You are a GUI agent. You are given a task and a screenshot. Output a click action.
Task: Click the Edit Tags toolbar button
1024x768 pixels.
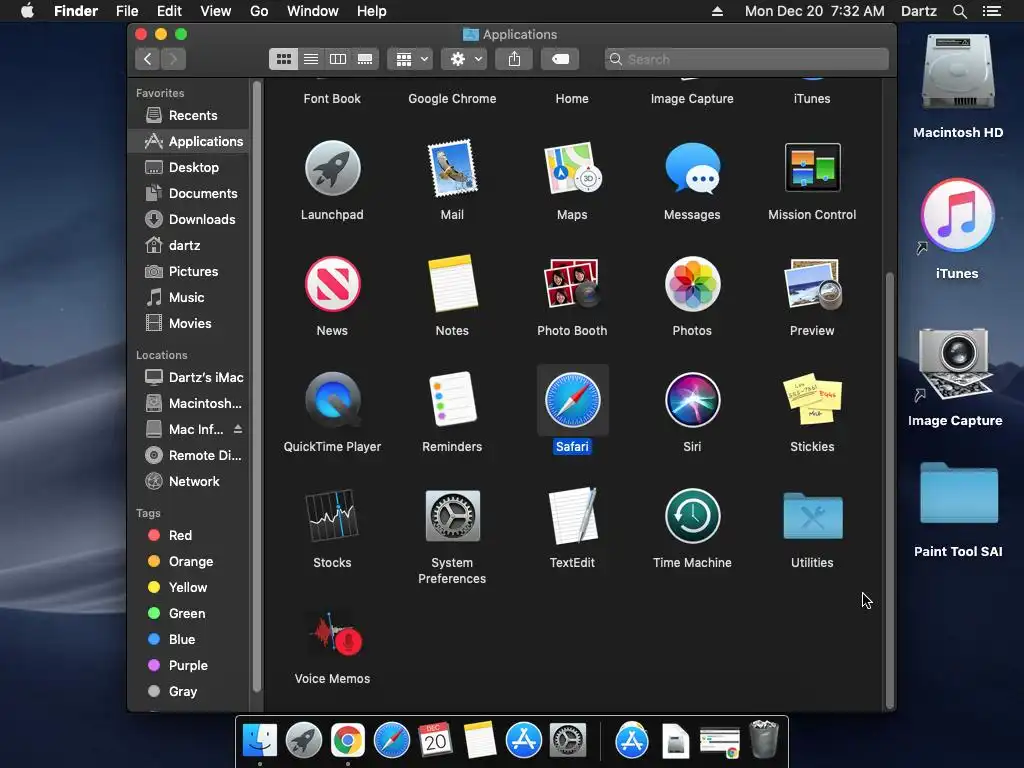(560, 59)
